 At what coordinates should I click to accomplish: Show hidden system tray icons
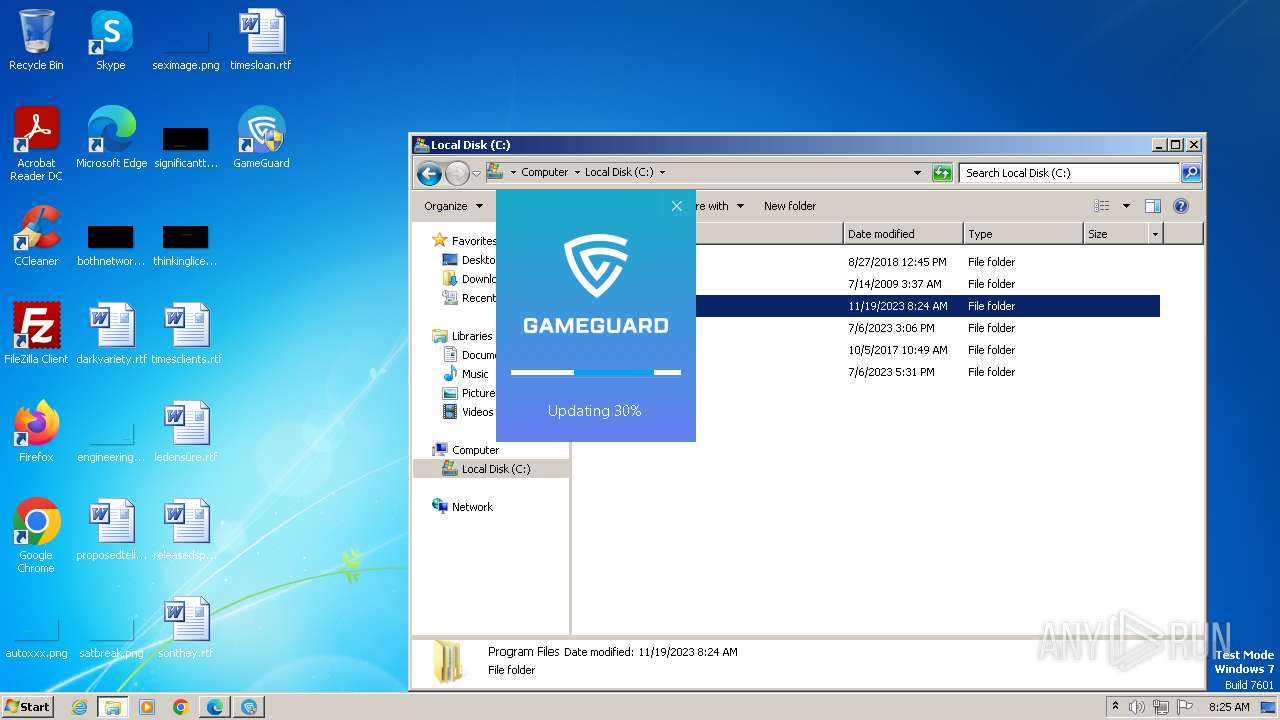pos(1115,707)
